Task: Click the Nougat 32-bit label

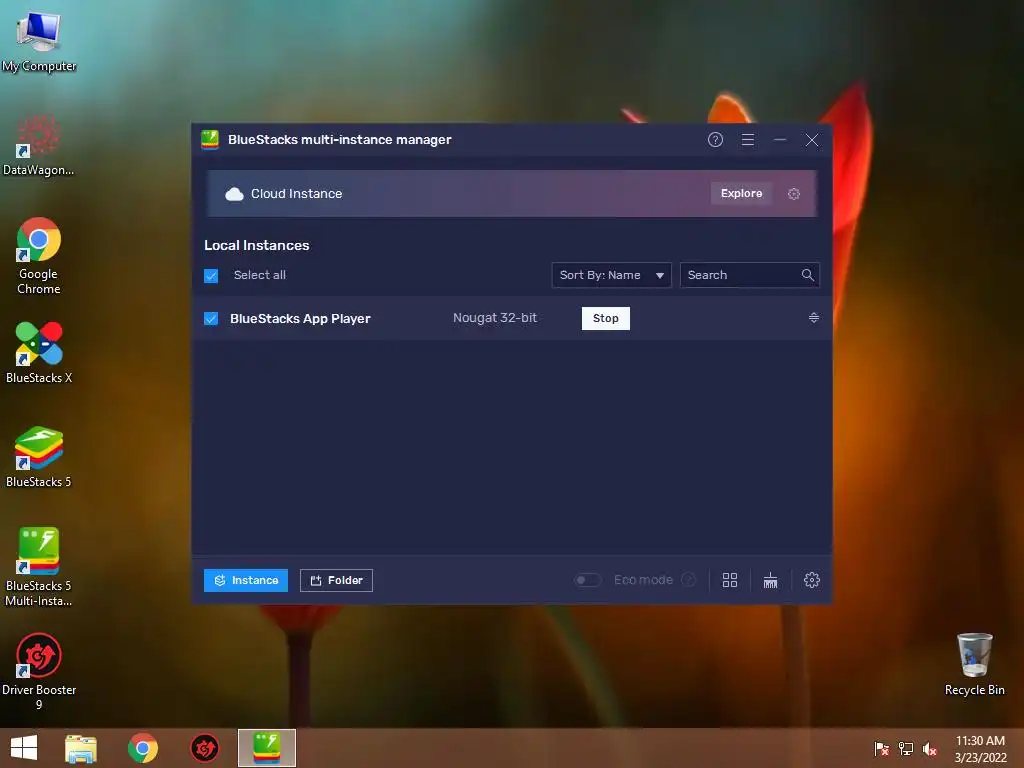Action: (x=495, y=318)
